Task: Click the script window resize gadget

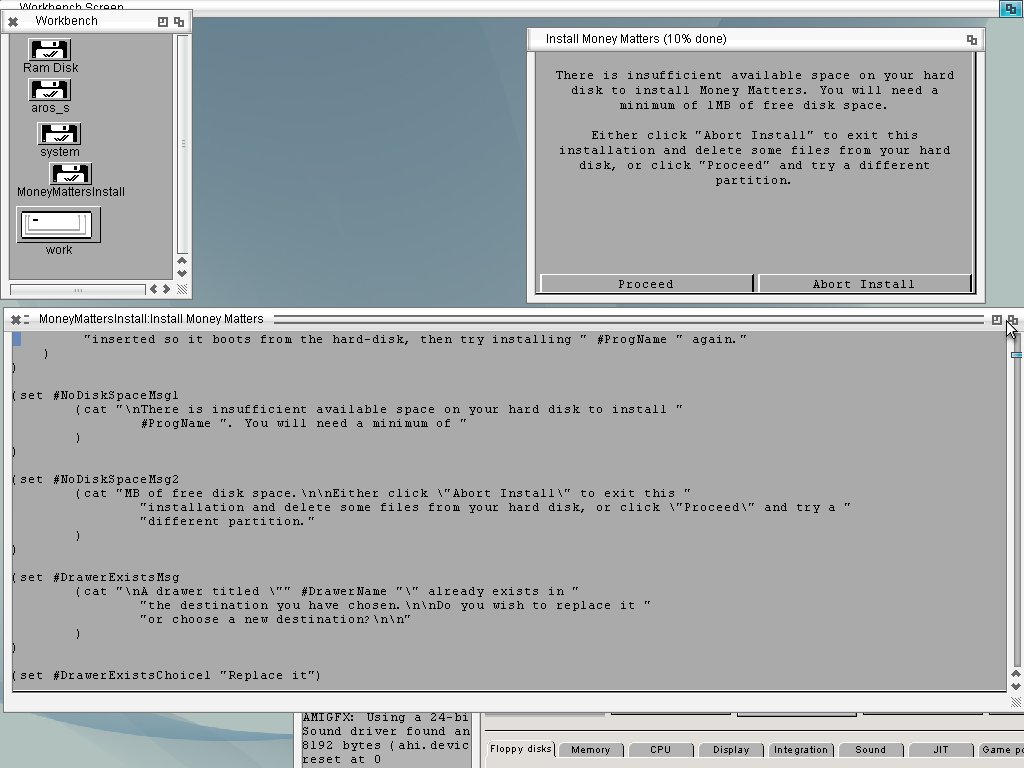Action: coord(1016,702)
